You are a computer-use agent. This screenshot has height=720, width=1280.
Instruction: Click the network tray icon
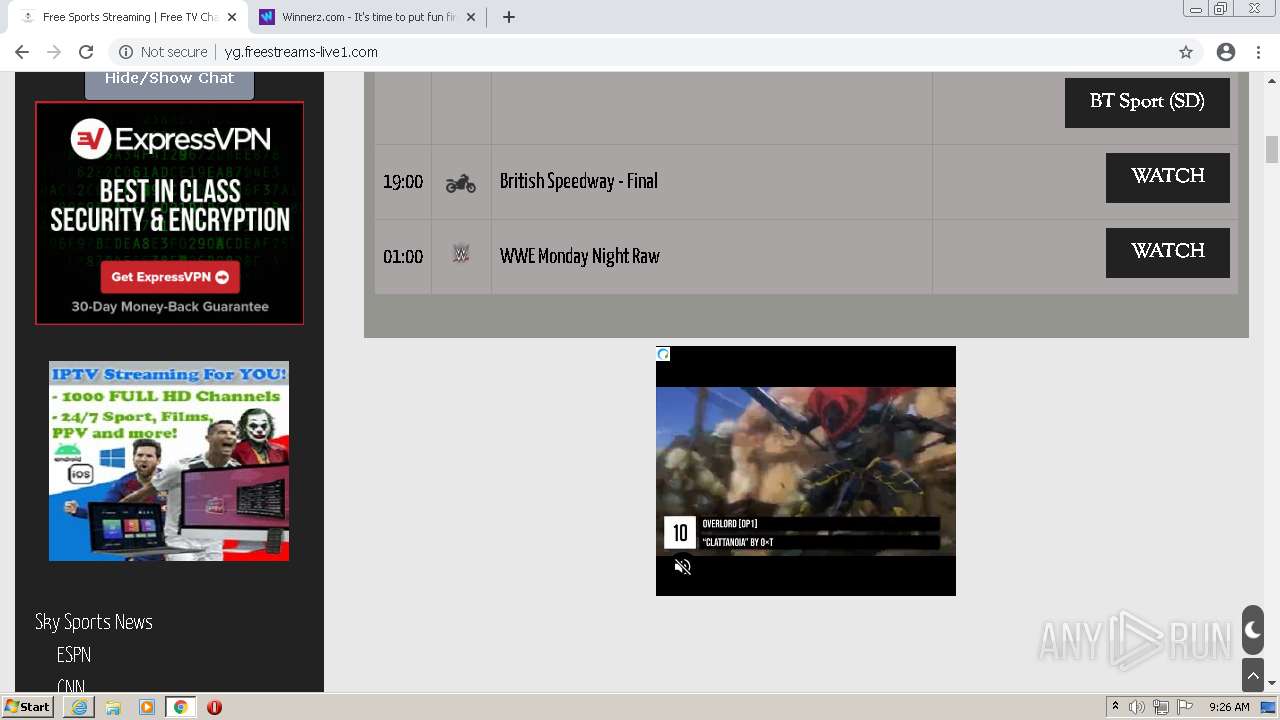tap(1161, 707)
